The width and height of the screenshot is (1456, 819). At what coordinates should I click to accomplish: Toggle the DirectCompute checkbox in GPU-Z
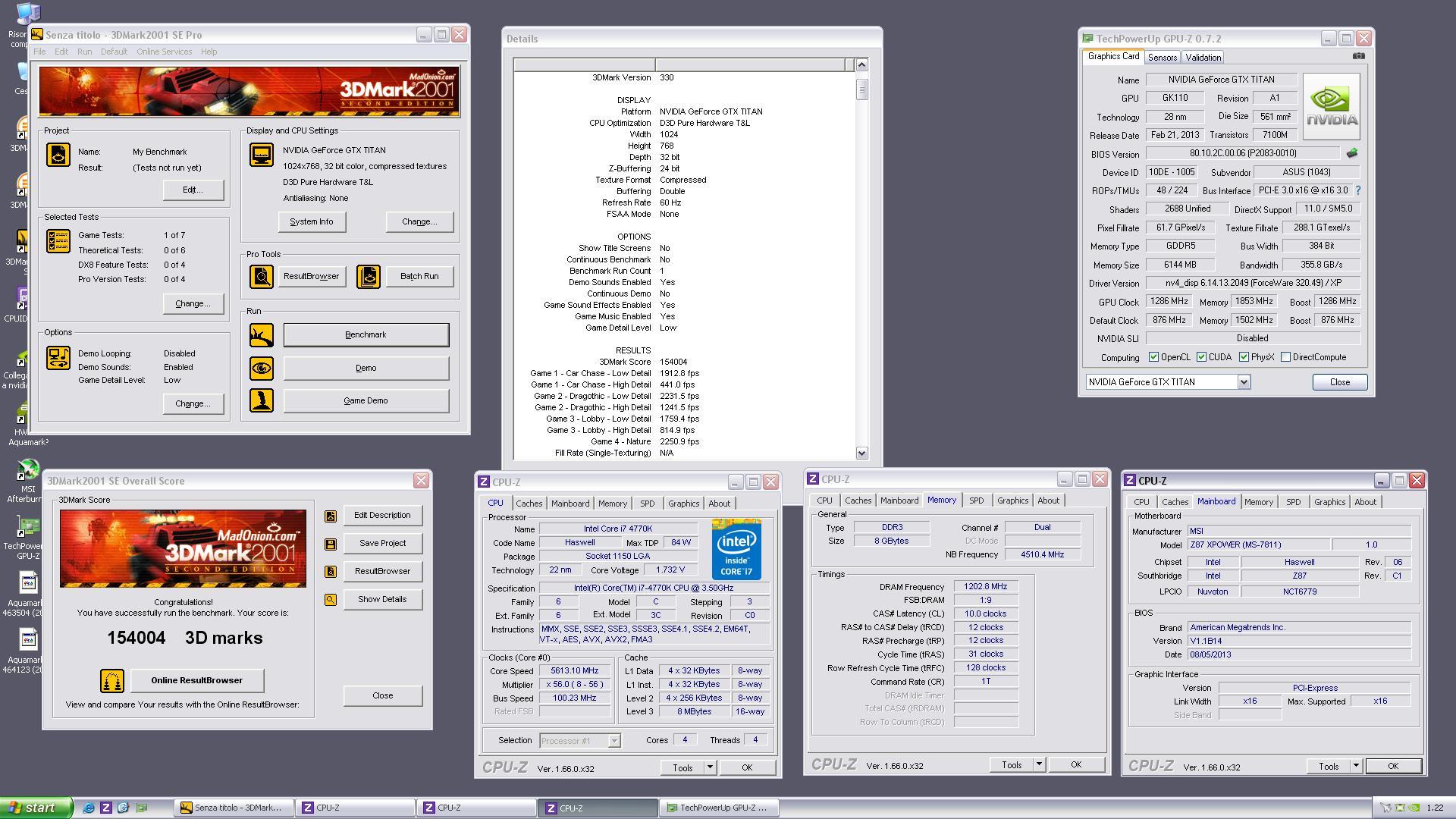[1285, 357]
